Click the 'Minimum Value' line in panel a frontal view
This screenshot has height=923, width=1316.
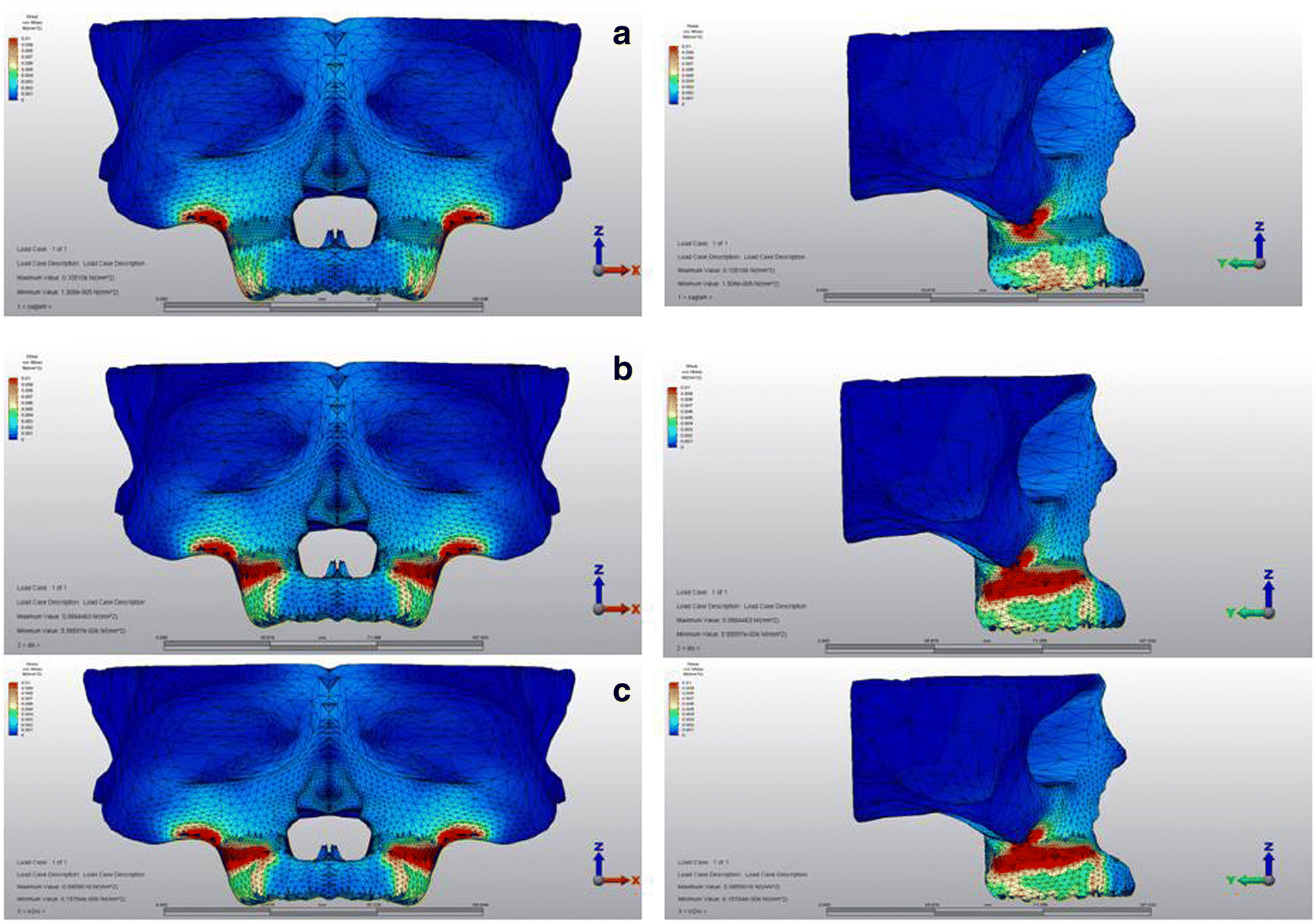tap(68, 293)
